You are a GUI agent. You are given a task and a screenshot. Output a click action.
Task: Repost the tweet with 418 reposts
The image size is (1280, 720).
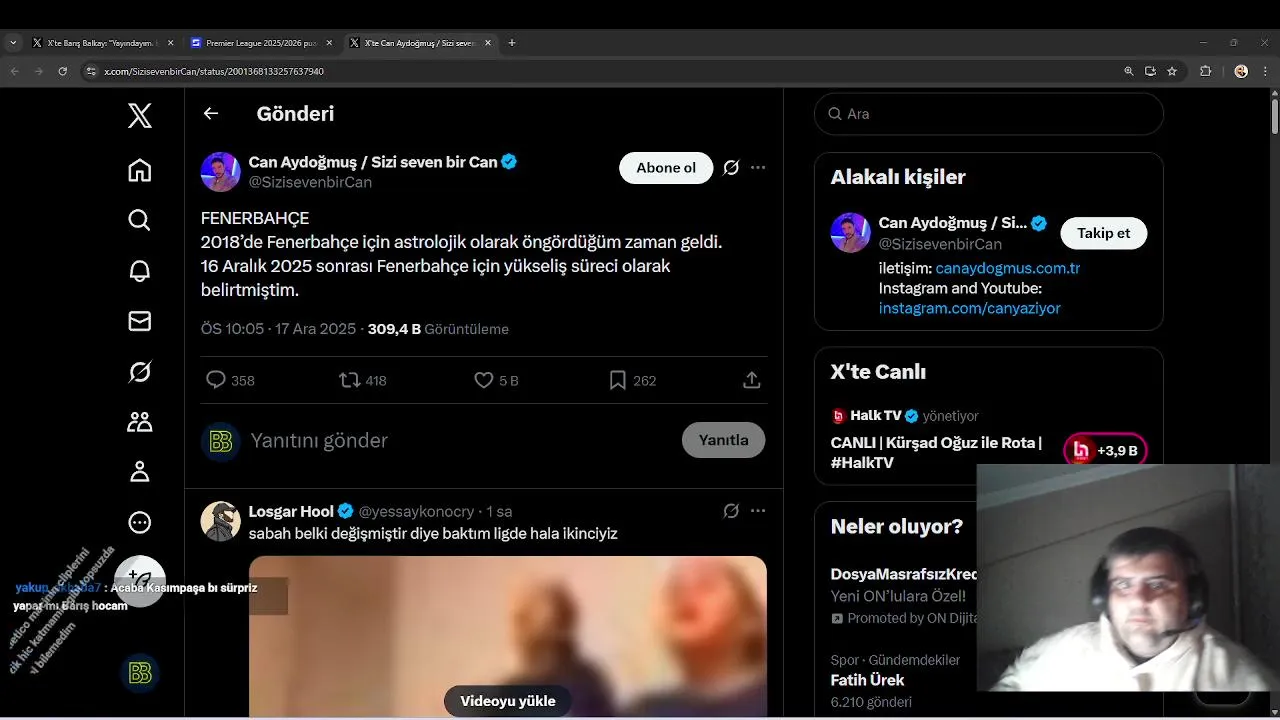[350, 380]
